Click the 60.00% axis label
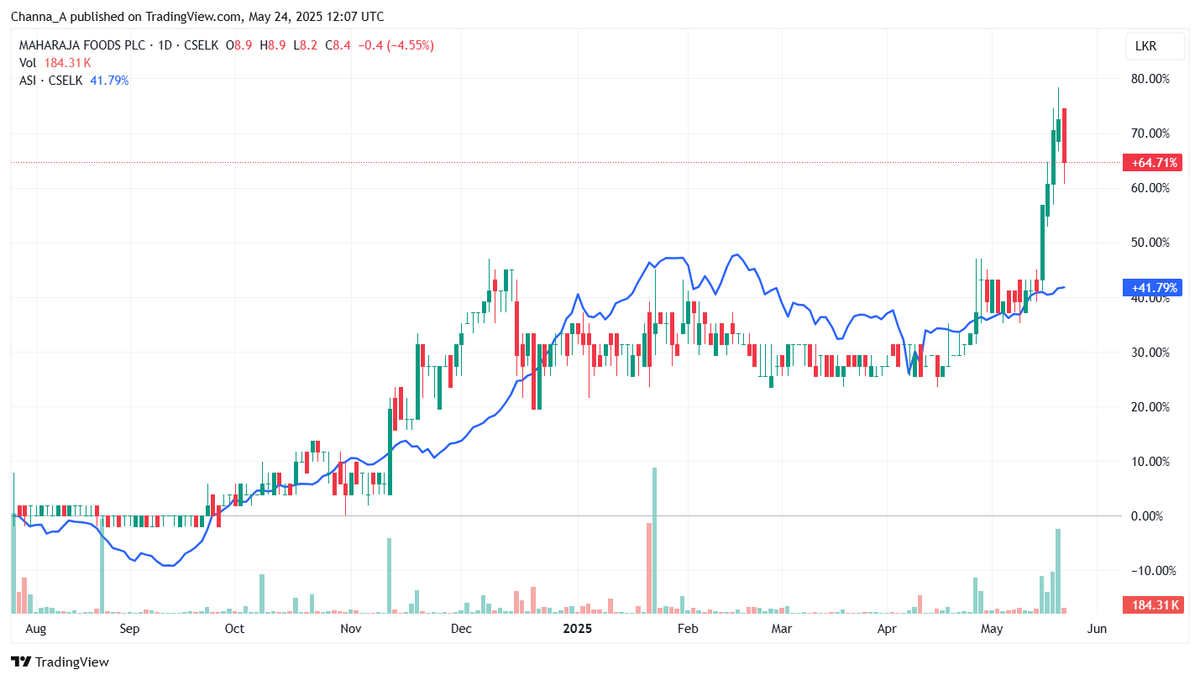Image resolution: width=1200 pixels, height=680 pixels. pos(1151,188)
